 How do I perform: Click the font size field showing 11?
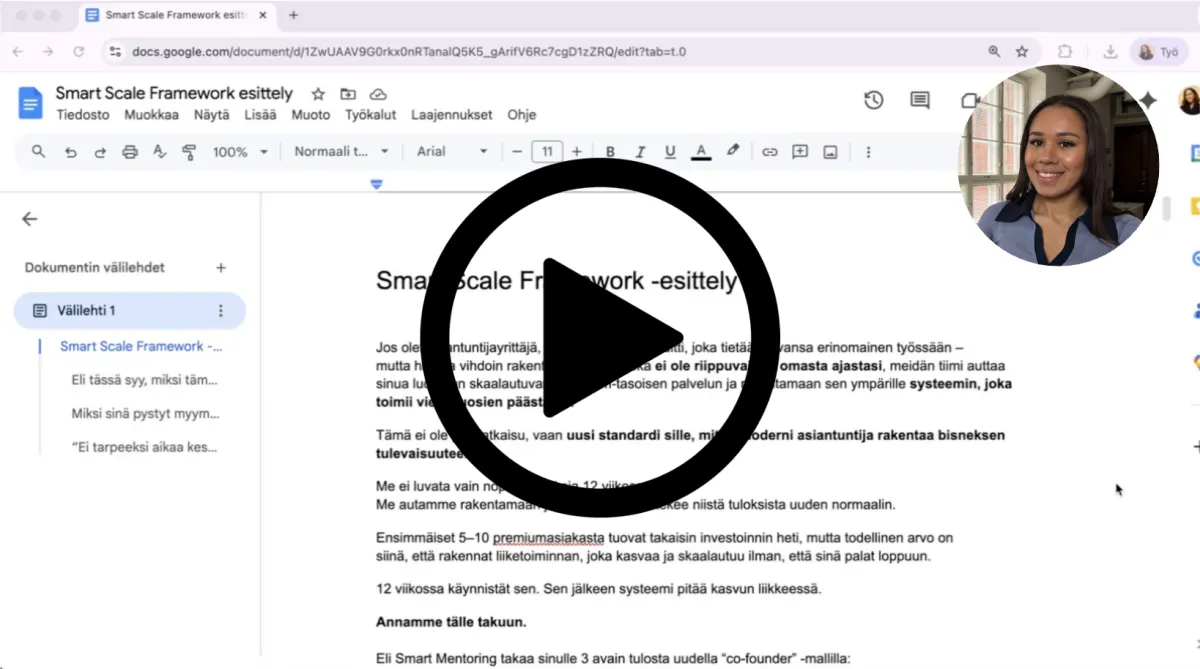click(547, 152)
